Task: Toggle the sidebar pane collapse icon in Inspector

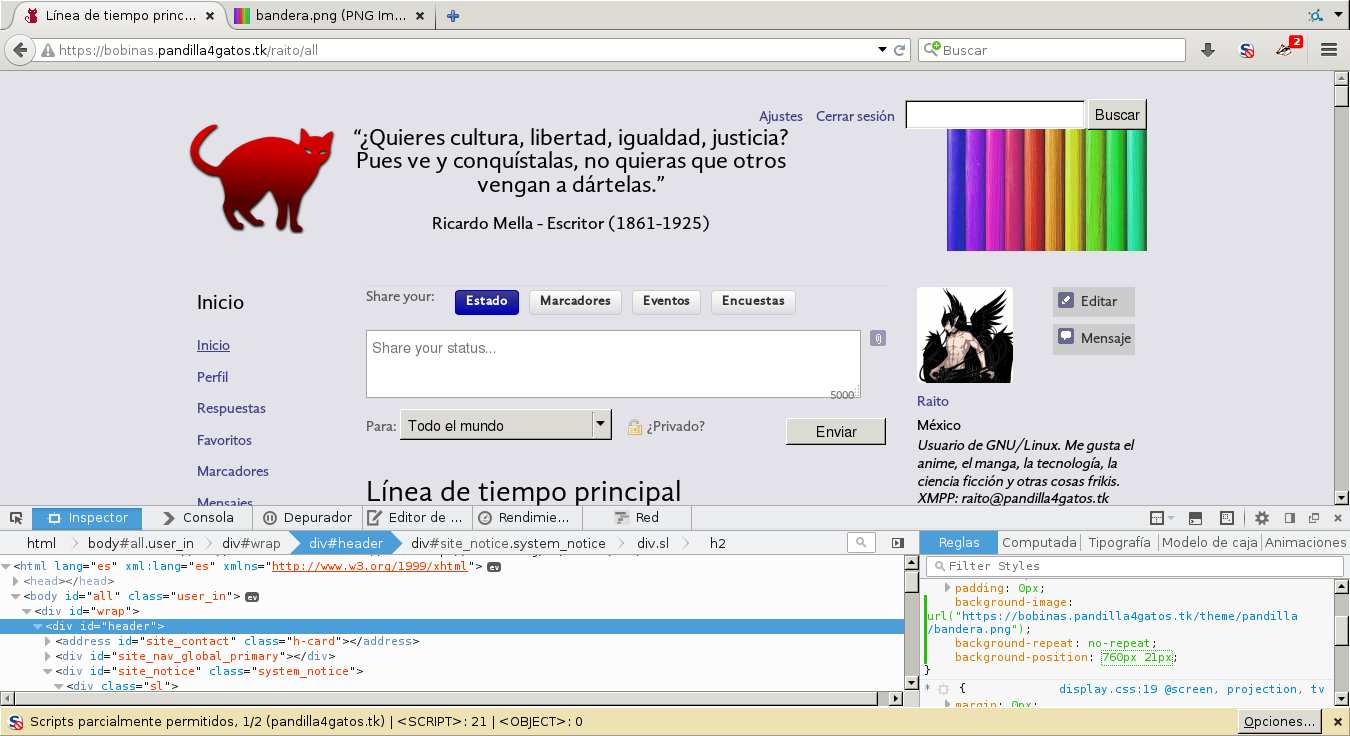Action: (897, 542)
